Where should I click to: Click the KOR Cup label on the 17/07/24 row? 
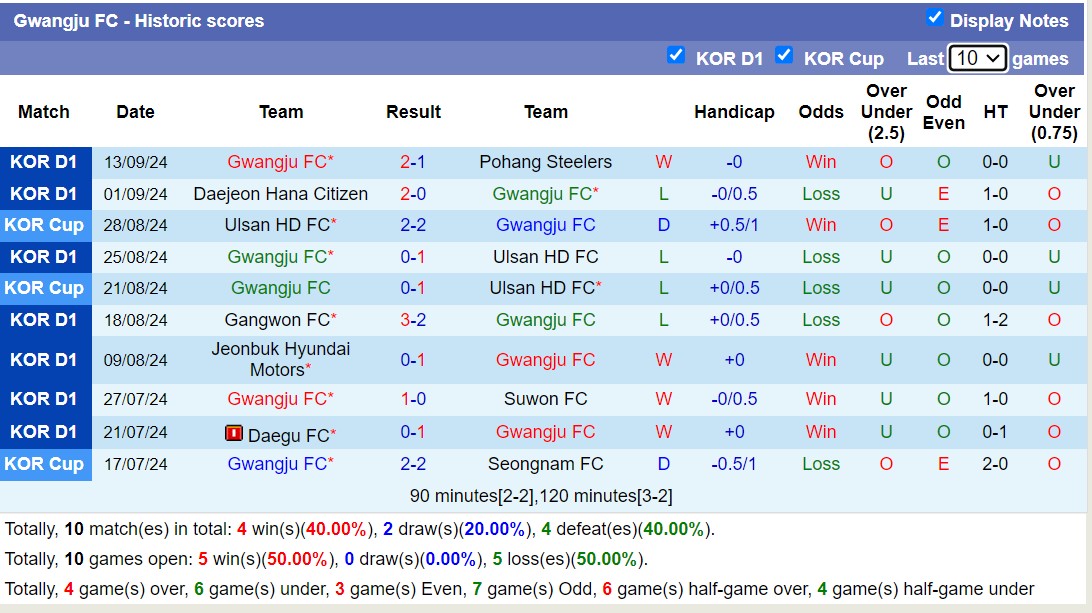pyautogui.click(x=45, y=464)
